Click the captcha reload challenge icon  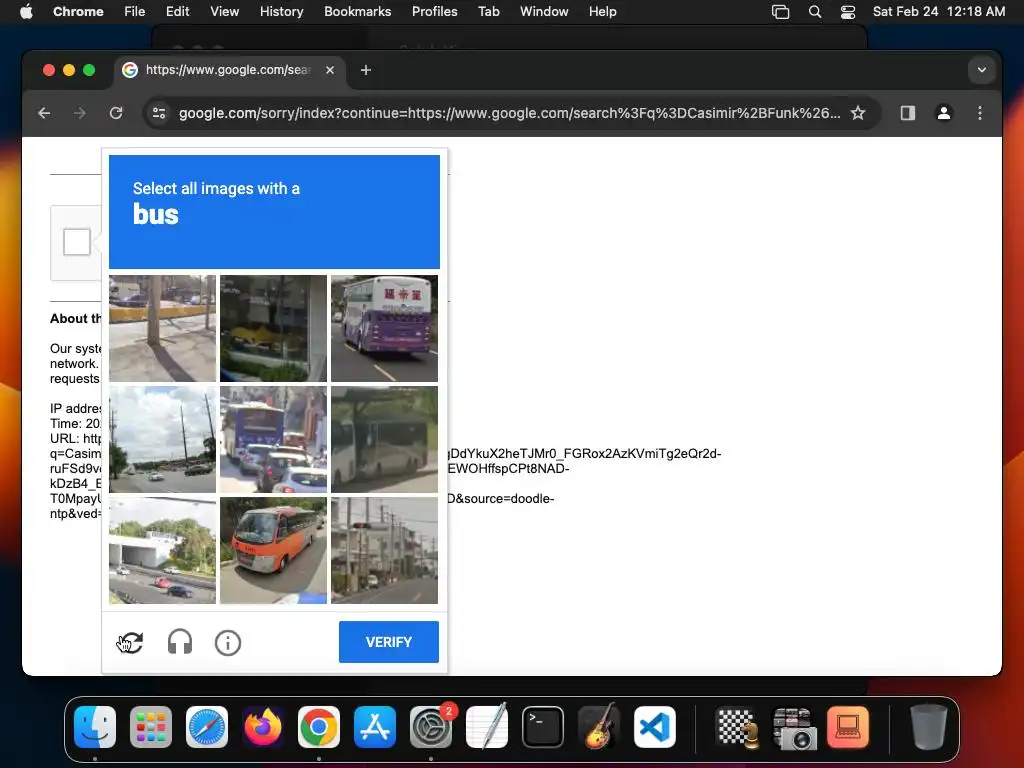pos(131,643)
